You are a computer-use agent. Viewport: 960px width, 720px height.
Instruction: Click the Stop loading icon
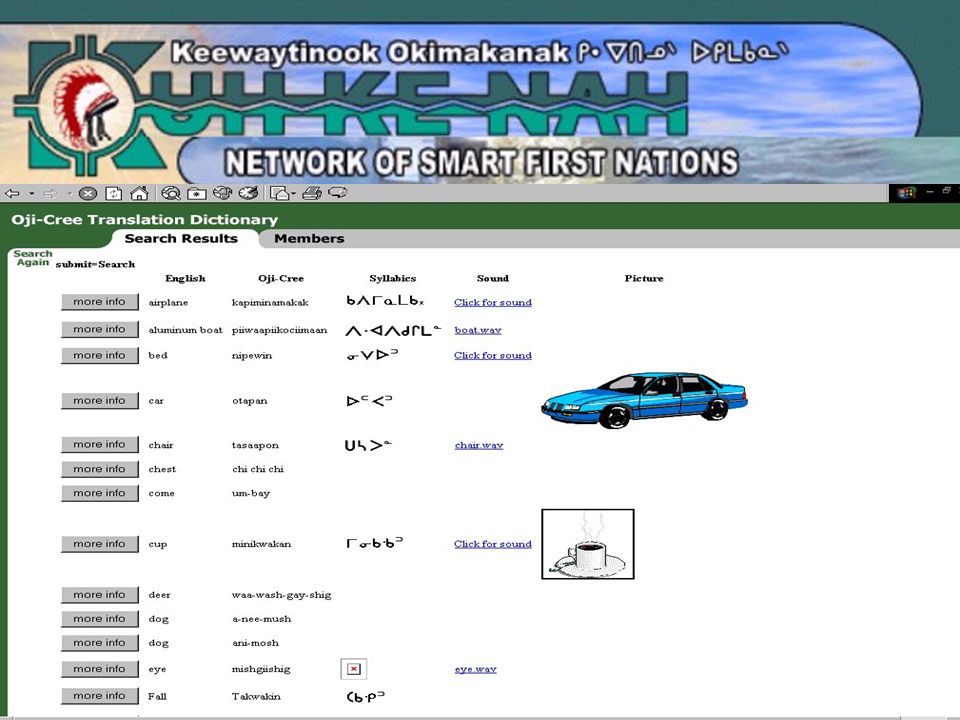(x=88, y=193)
